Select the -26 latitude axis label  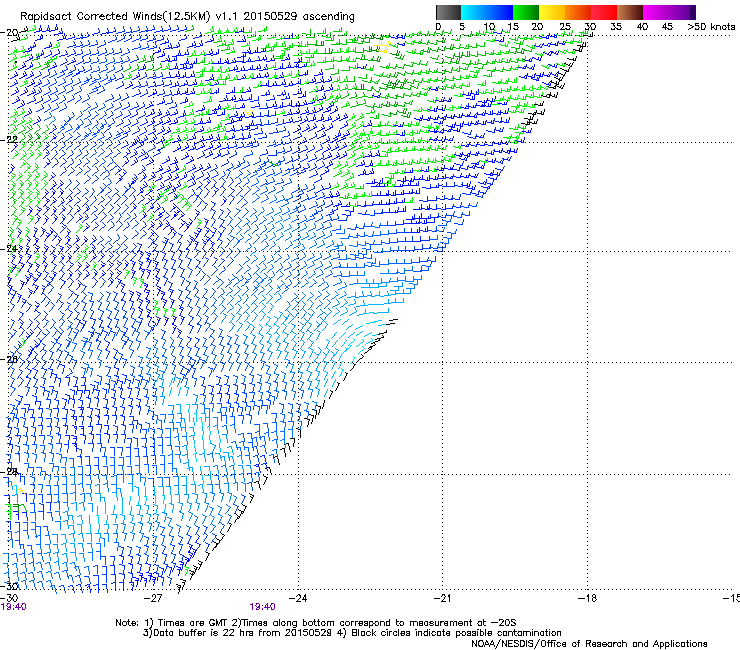[9, 359]
